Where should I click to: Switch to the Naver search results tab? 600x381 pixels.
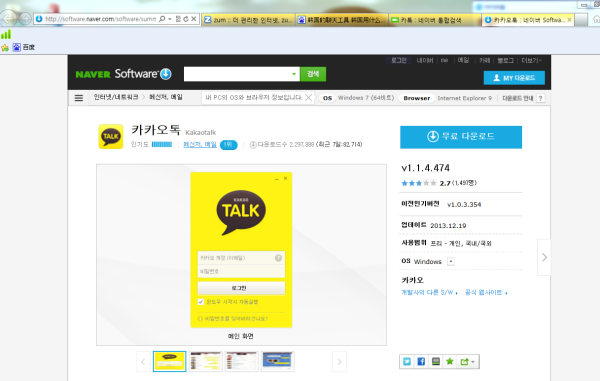tap(435, 20)
